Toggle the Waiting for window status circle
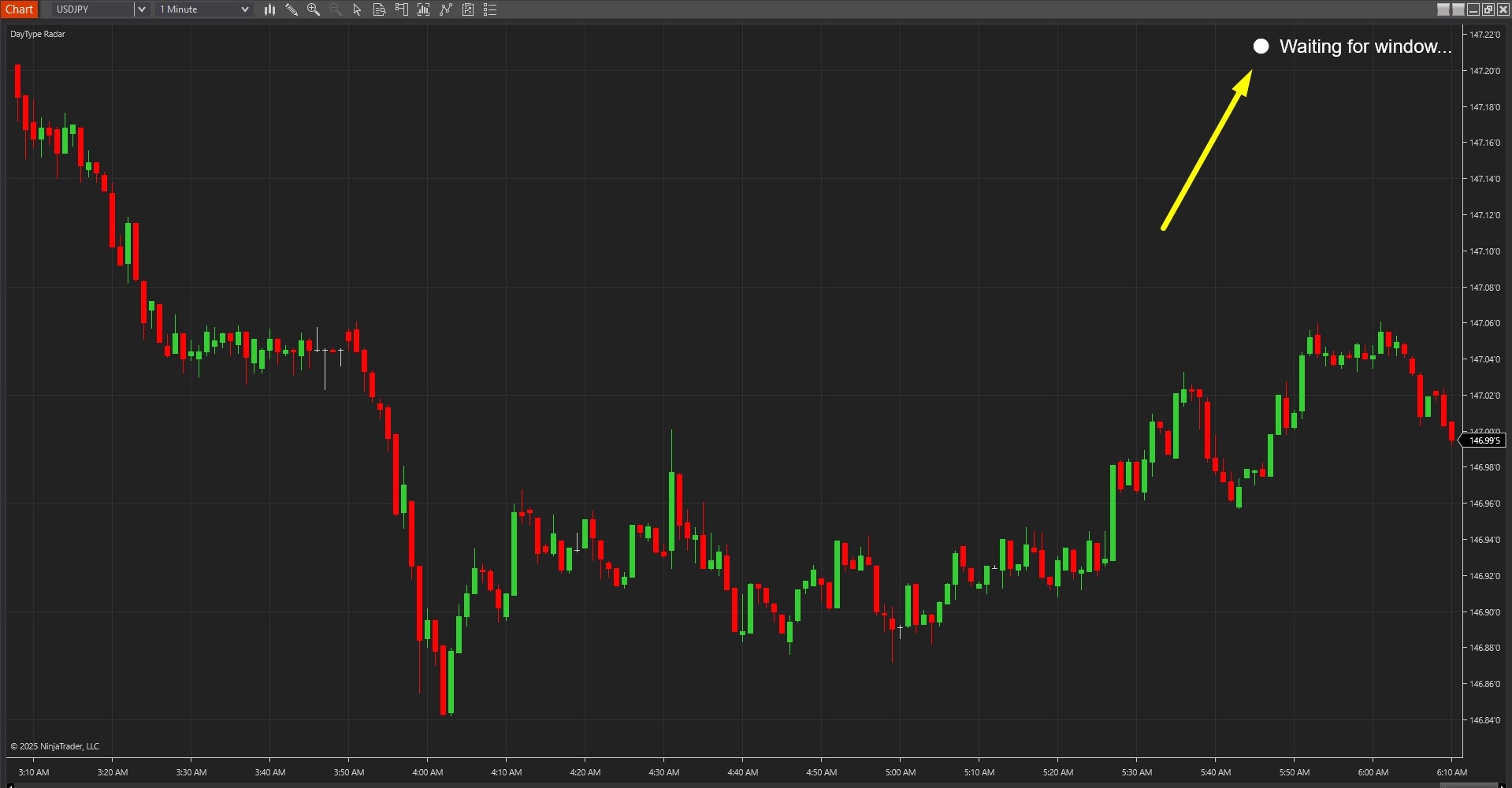Screen dimensions: 1512x788 (1260, 46)
